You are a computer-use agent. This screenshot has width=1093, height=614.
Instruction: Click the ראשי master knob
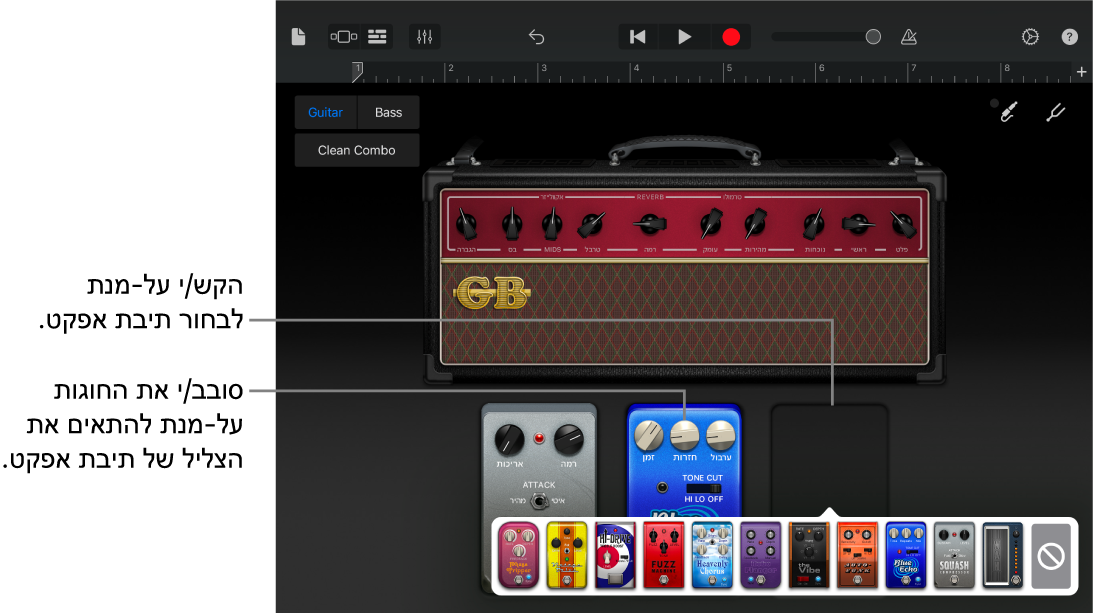(x=858, y=224)
